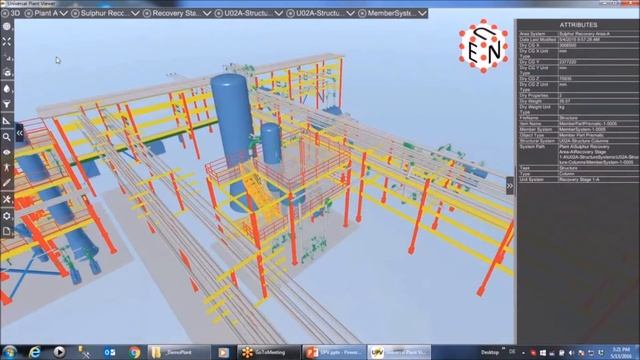The height and width of the screenshot is (360, 640).
Task: Toggle the eye visibility tool
Action: tap(7, 152)
